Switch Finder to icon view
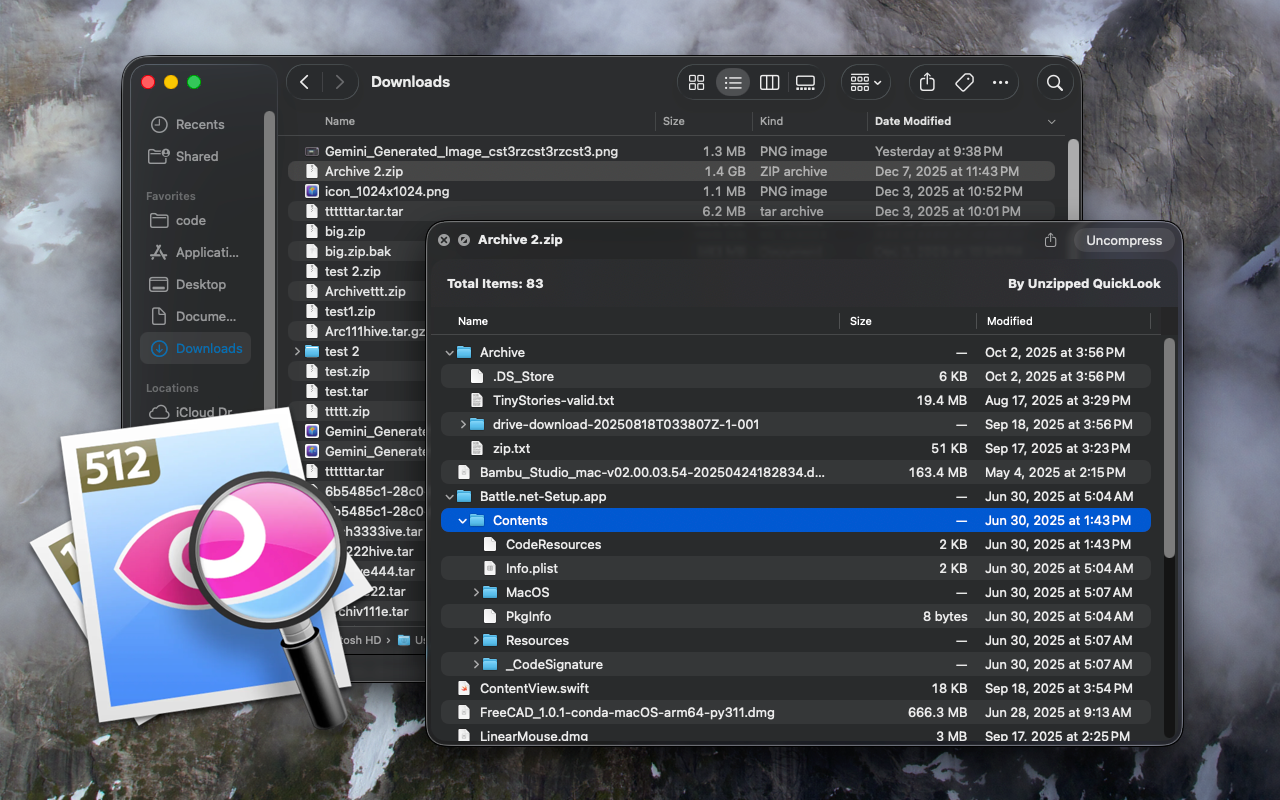Image resolution: width=1280 pixels, height=800 pixels. click(697, 83)
